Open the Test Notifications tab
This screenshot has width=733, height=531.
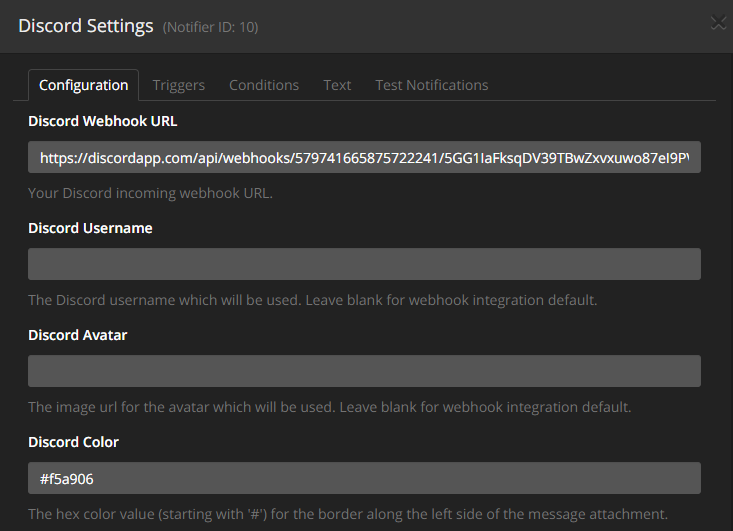pos(431,85)
